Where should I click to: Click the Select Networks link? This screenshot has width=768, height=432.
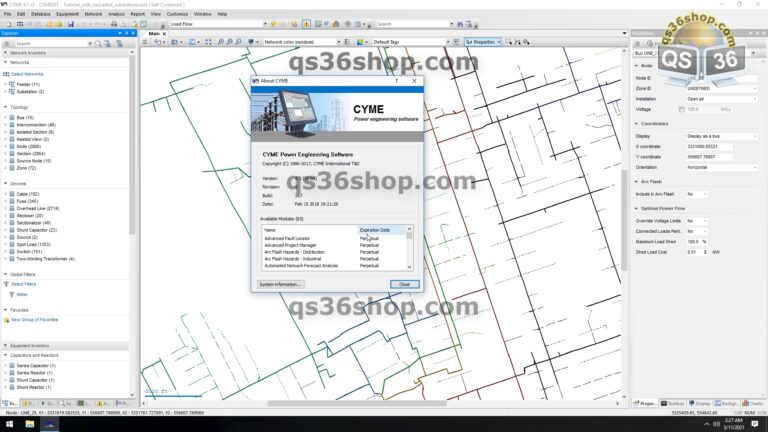27,74
